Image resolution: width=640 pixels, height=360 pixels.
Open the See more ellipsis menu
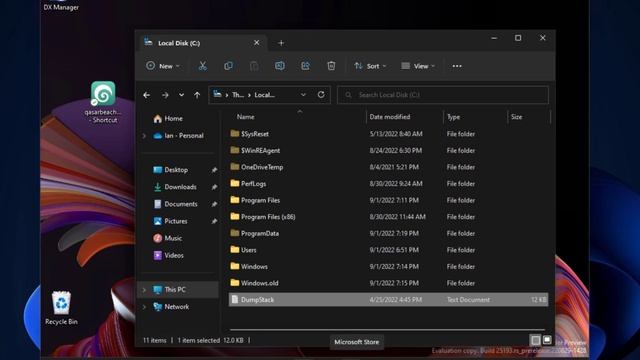click(x=457, y=66)
